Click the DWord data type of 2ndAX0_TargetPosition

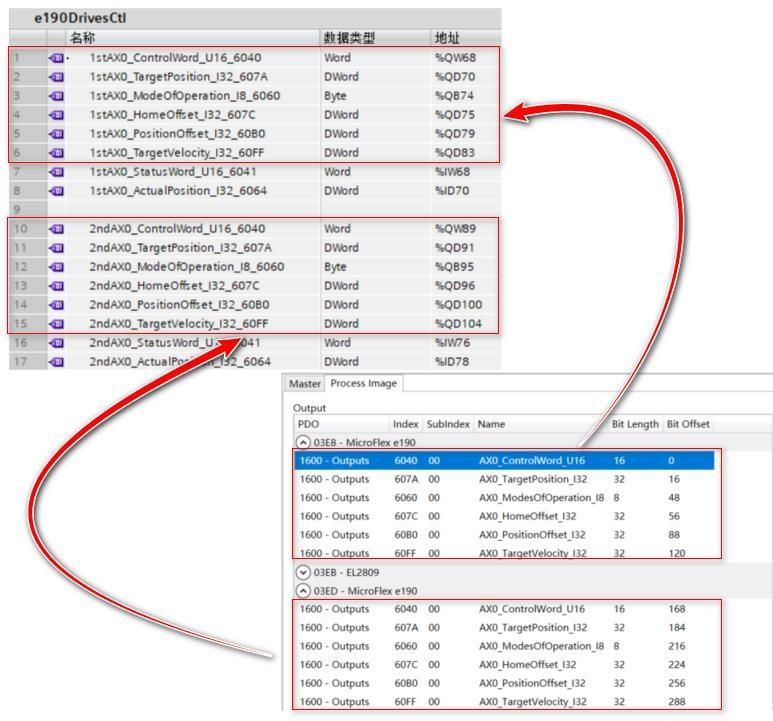[341, 248]
